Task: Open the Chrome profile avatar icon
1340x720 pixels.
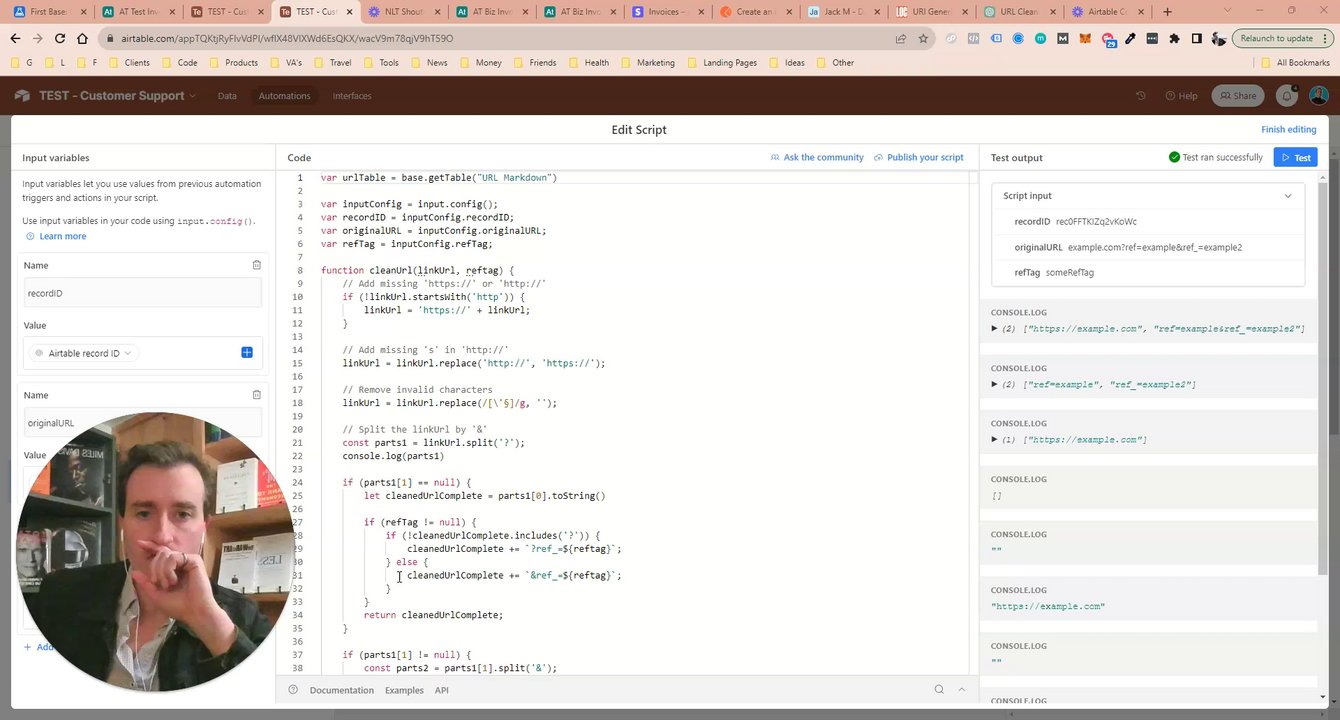Action: click(1218, 38)
